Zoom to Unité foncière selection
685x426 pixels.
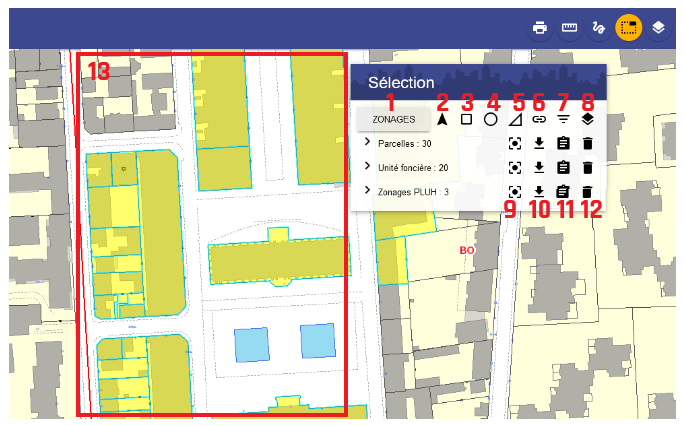coord(515,168)
